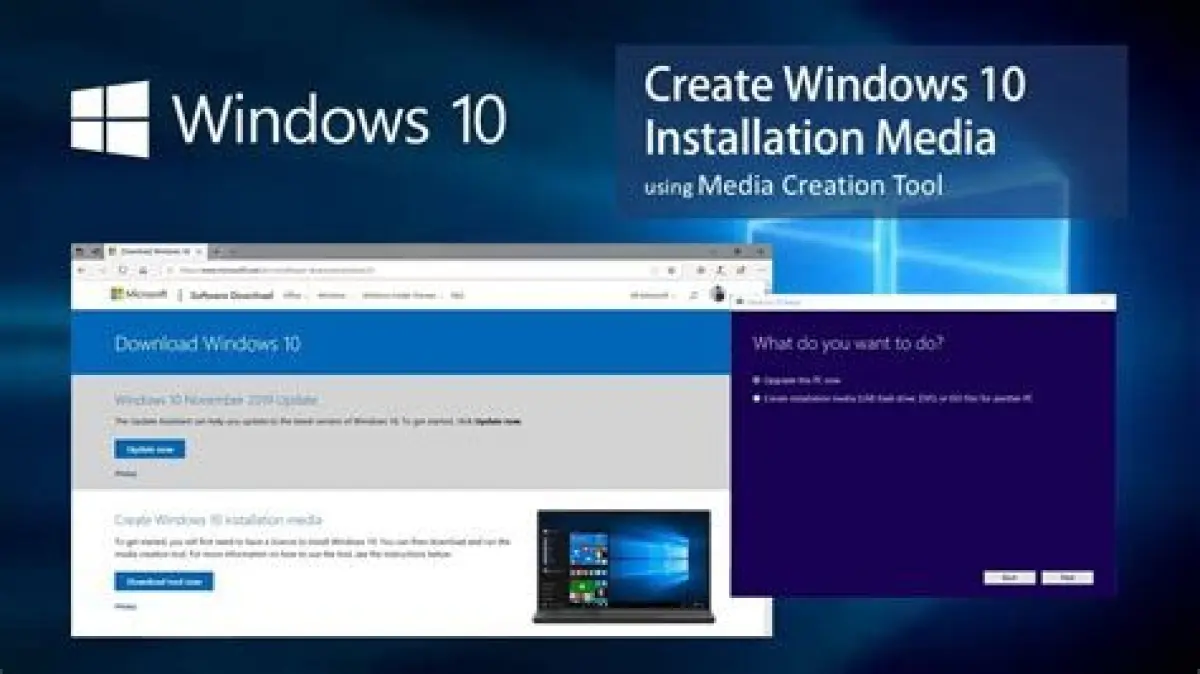Click the browser home icon
This screenshot has width=1200, height=674.
[144, 271]
